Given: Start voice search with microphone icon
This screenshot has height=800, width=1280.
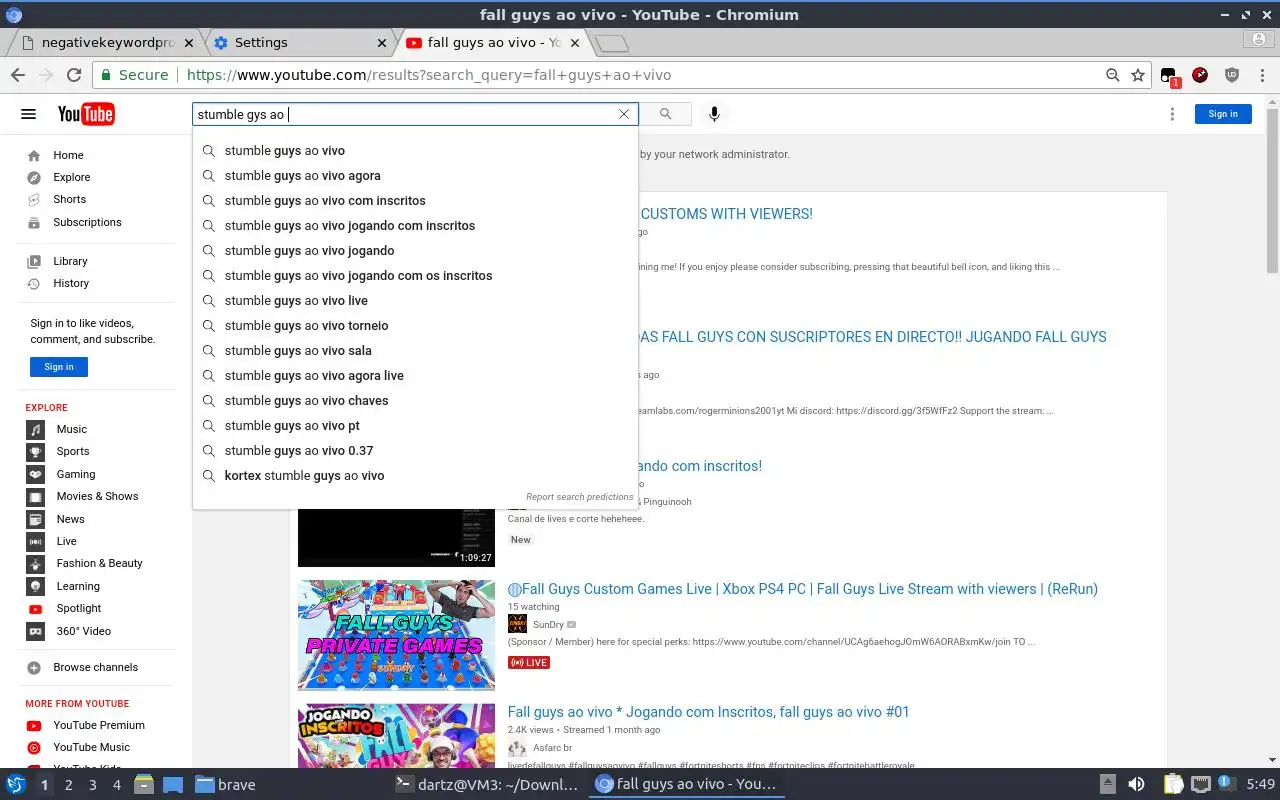Looking at the screenshot, I should (714, 114).
